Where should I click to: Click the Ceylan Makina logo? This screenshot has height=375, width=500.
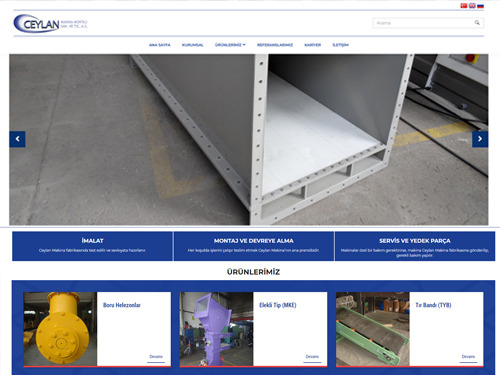coord(50,23)
